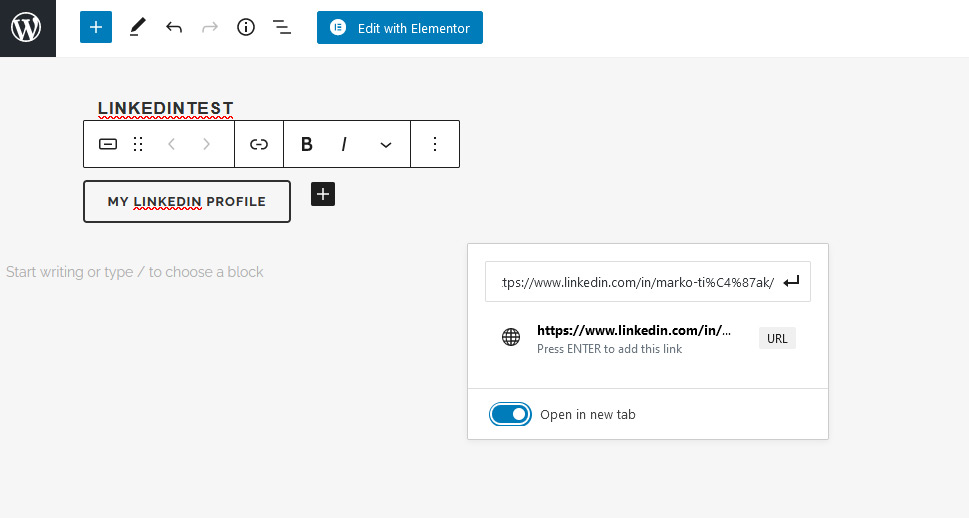Viewport: 969px width, 518px height.
Task: Choose the linkedin.com URL suggestion
Action: coord(648,338)
